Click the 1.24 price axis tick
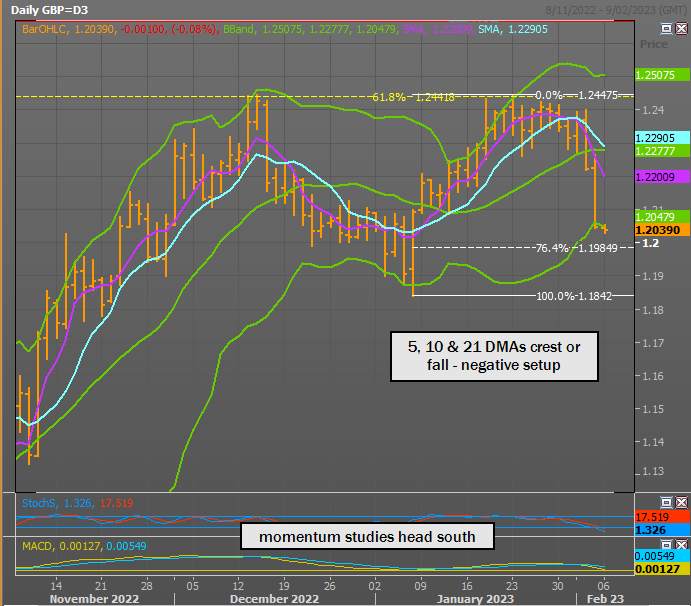 tap(653, 110)
